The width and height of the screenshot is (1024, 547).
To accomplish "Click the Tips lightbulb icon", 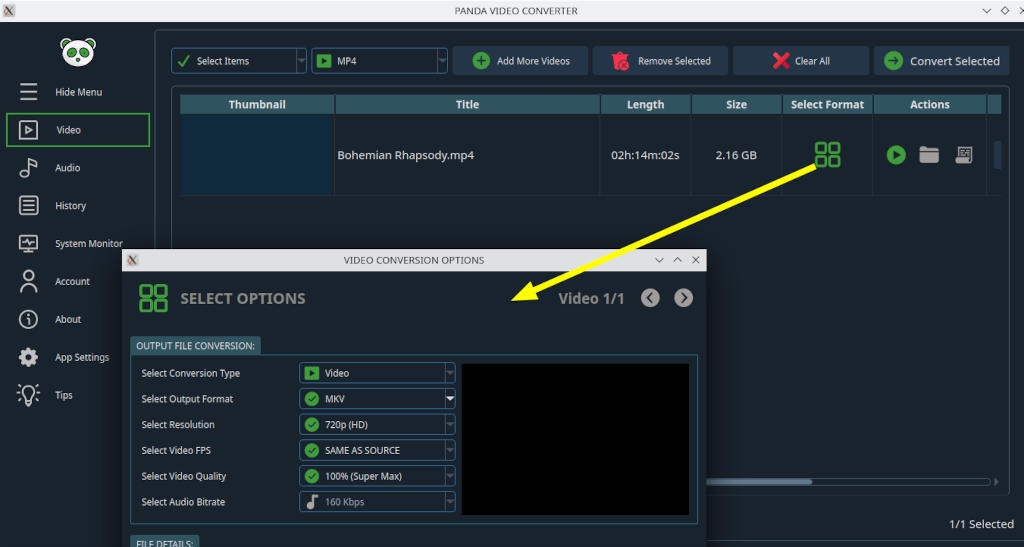I will (x=28, y=395).
